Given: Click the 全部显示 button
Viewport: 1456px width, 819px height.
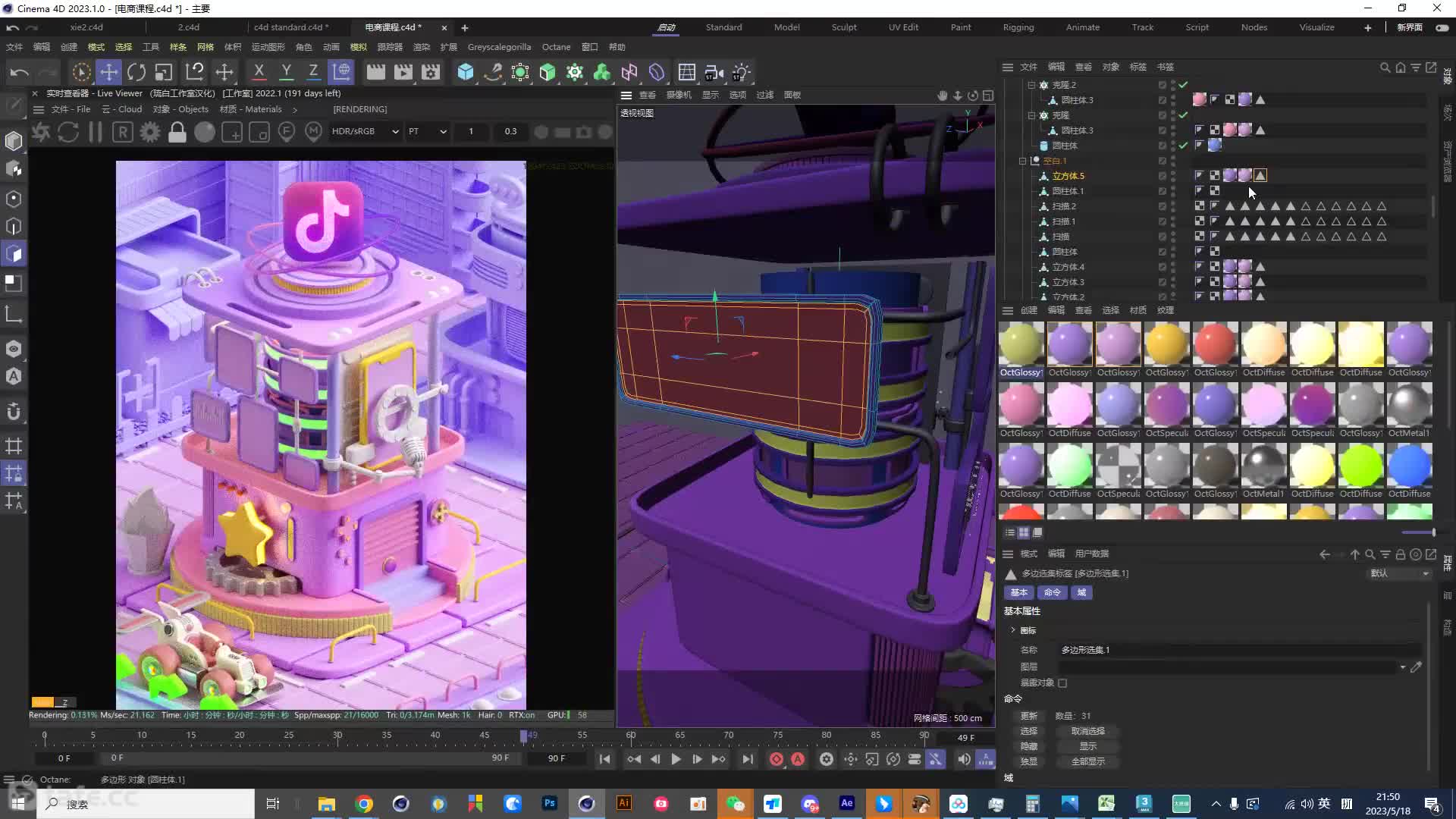Looking at the screenshot, I should [x=1088, y=761].
